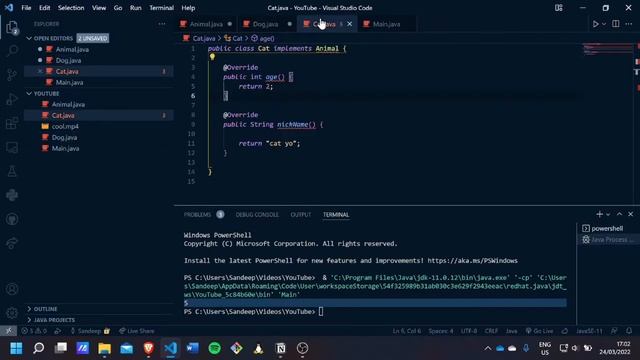Screen dimensions: 640x360
Task: Open File Explorer from taskbar
Action: (x=104, y=348)
